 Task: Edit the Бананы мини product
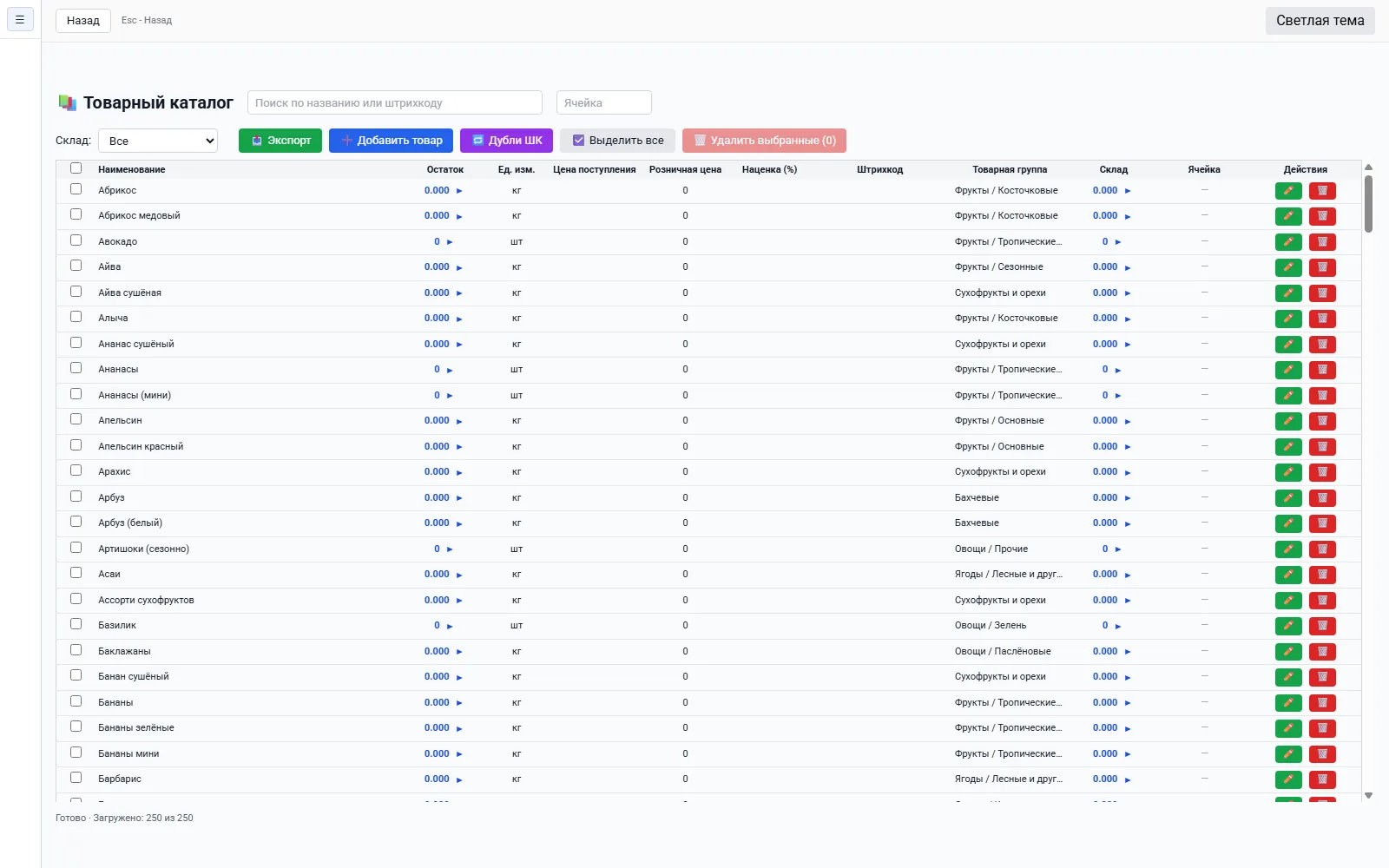(x=1288, y=754)
